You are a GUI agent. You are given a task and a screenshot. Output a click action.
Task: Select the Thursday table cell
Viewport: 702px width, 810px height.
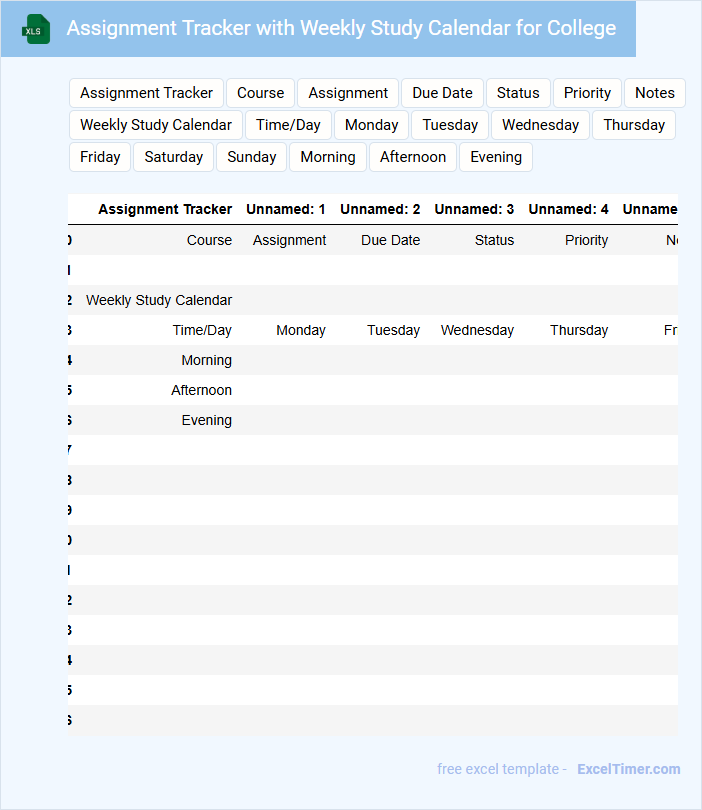[579, 330]
